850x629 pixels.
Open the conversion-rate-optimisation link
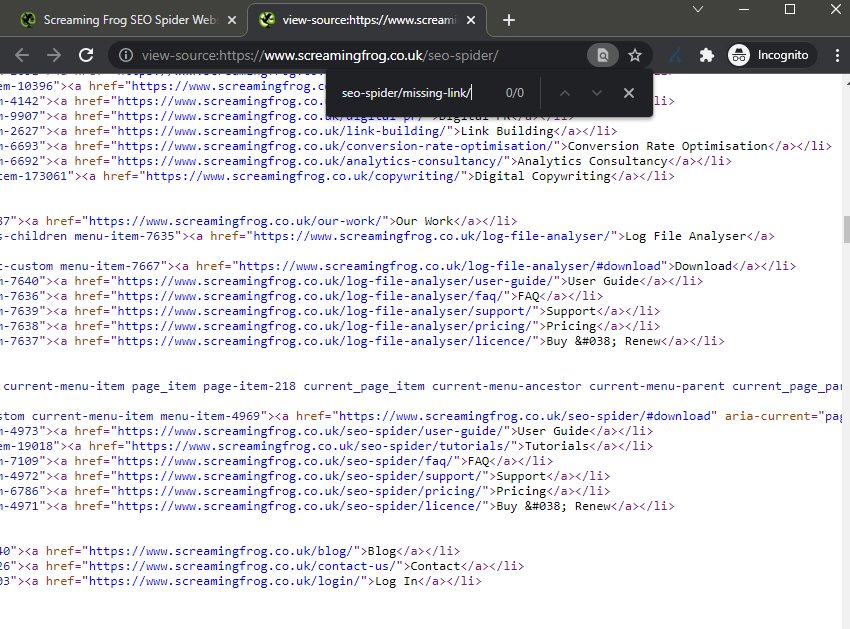tap(336, 146)
